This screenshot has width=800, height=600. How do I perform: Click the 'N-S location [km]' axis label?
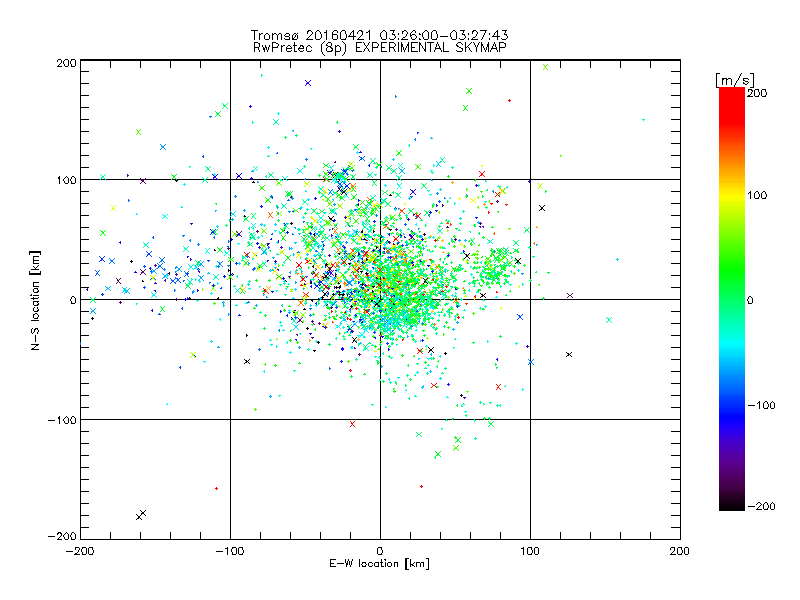tap(35, 301)
